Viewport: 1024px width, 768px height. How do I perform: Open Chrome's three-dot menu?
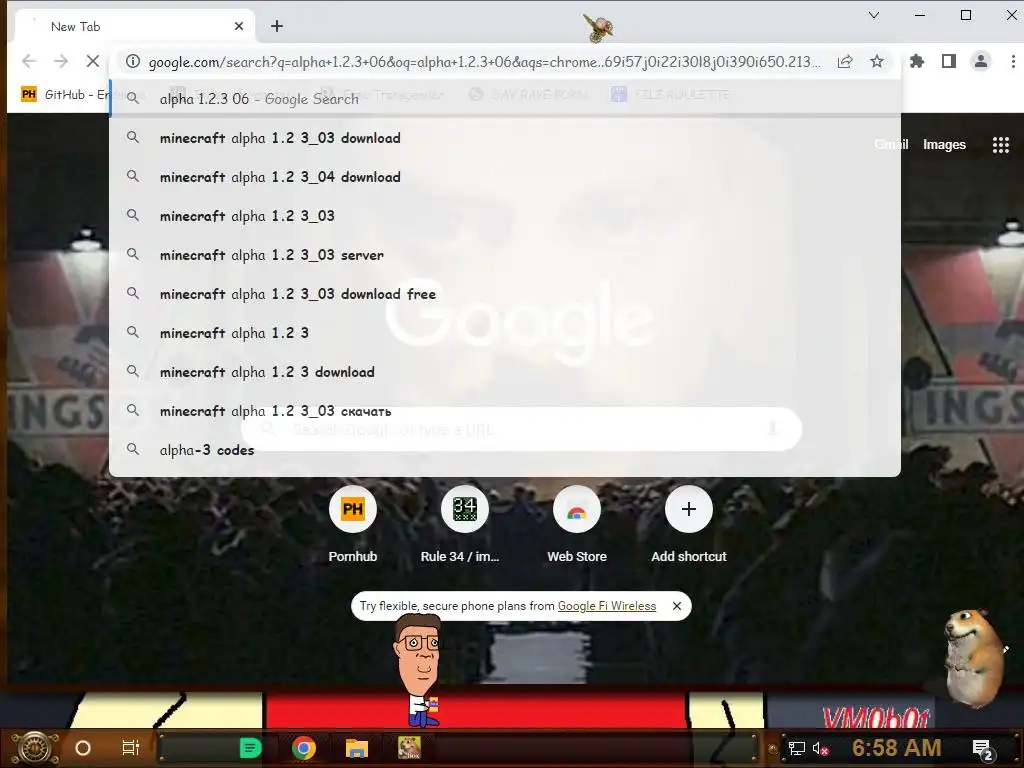pyautogui.click(x=1013, y=61)
